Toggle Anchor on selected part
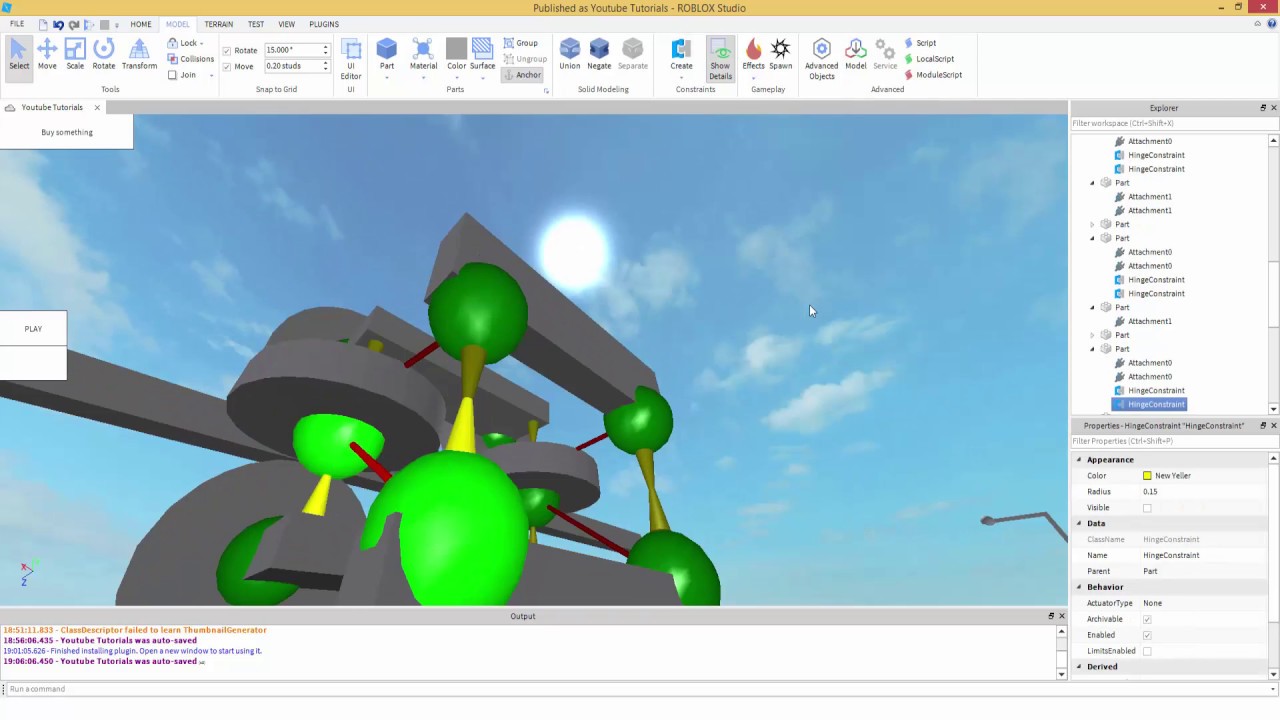The width and height of the screenshot is (1280, 720). tap(522, 75)
